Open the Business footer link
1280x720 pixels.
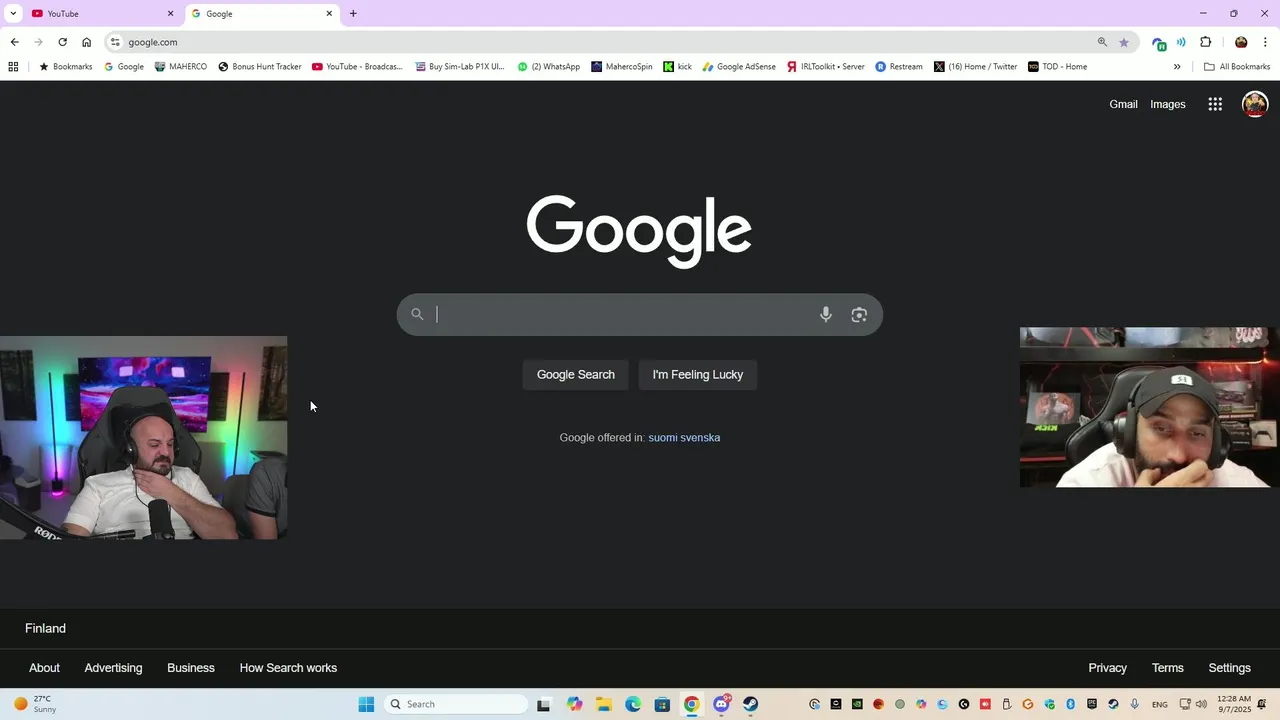(191, 668)
